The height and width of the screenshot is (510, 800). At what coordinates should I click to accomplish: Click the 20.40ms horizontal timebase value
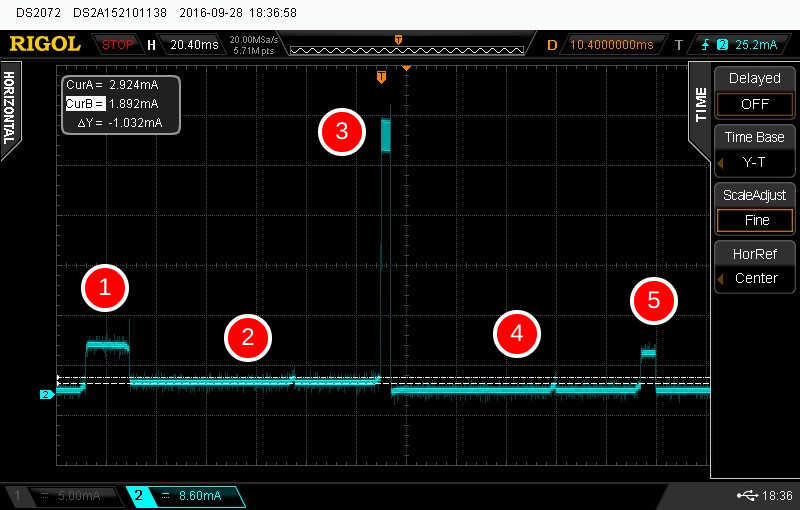tap(193, 45)
